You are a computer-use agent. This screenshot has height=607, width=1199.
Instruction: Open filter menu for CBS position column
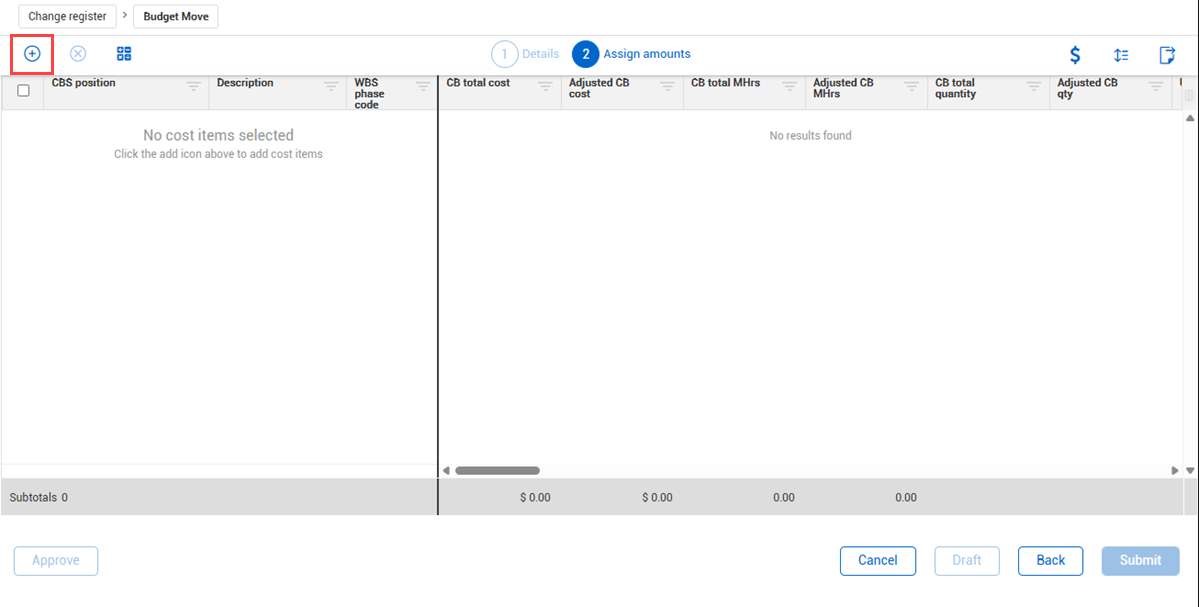[194, 87]
